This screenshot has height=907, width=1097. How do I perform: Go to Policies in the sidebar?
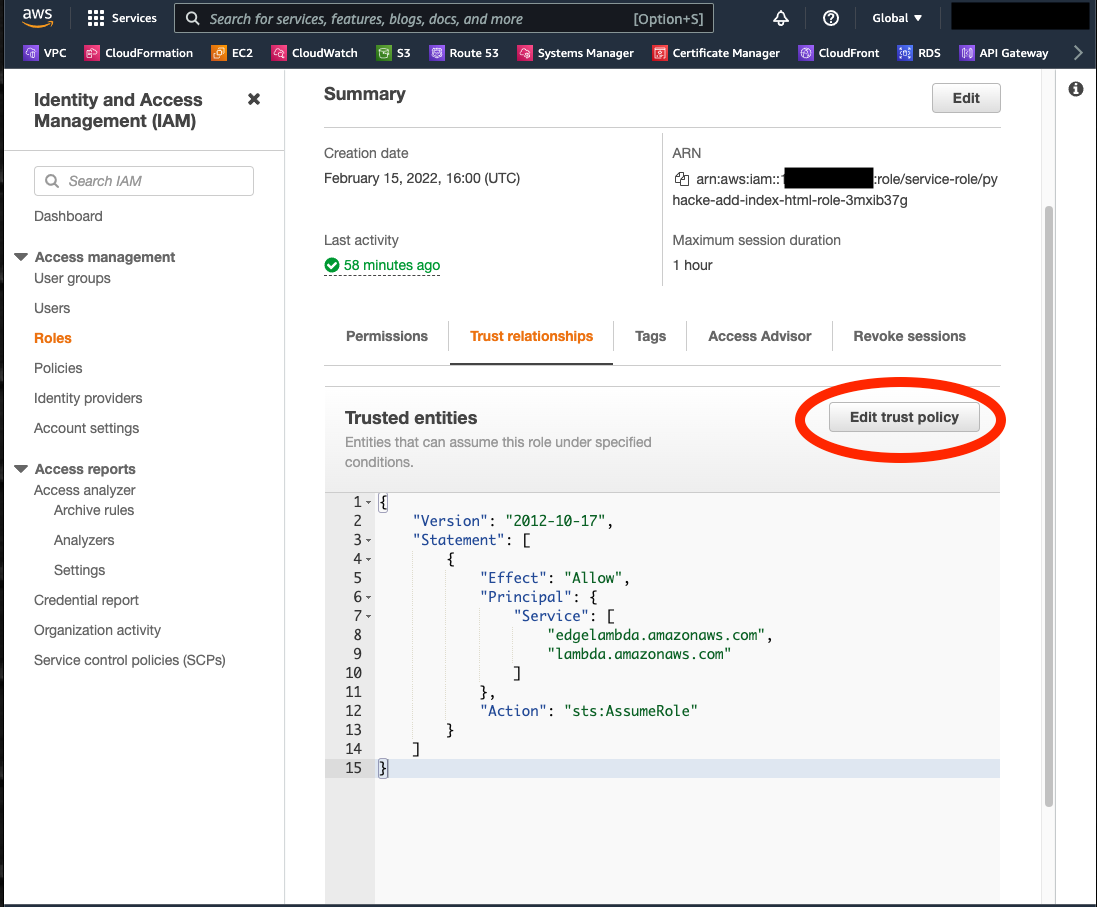tap(58, 368)
